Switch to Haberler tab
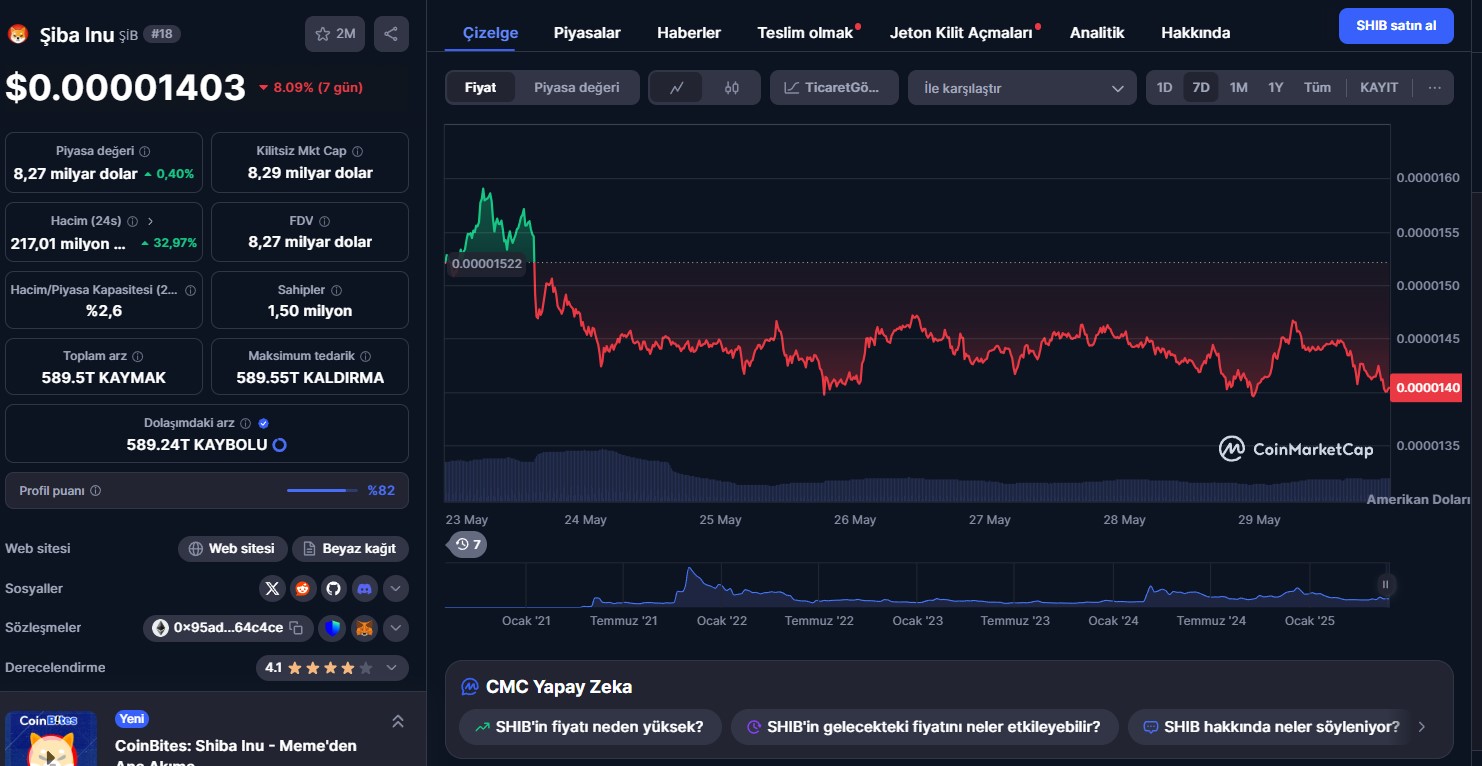 click(x=689, y=33)
